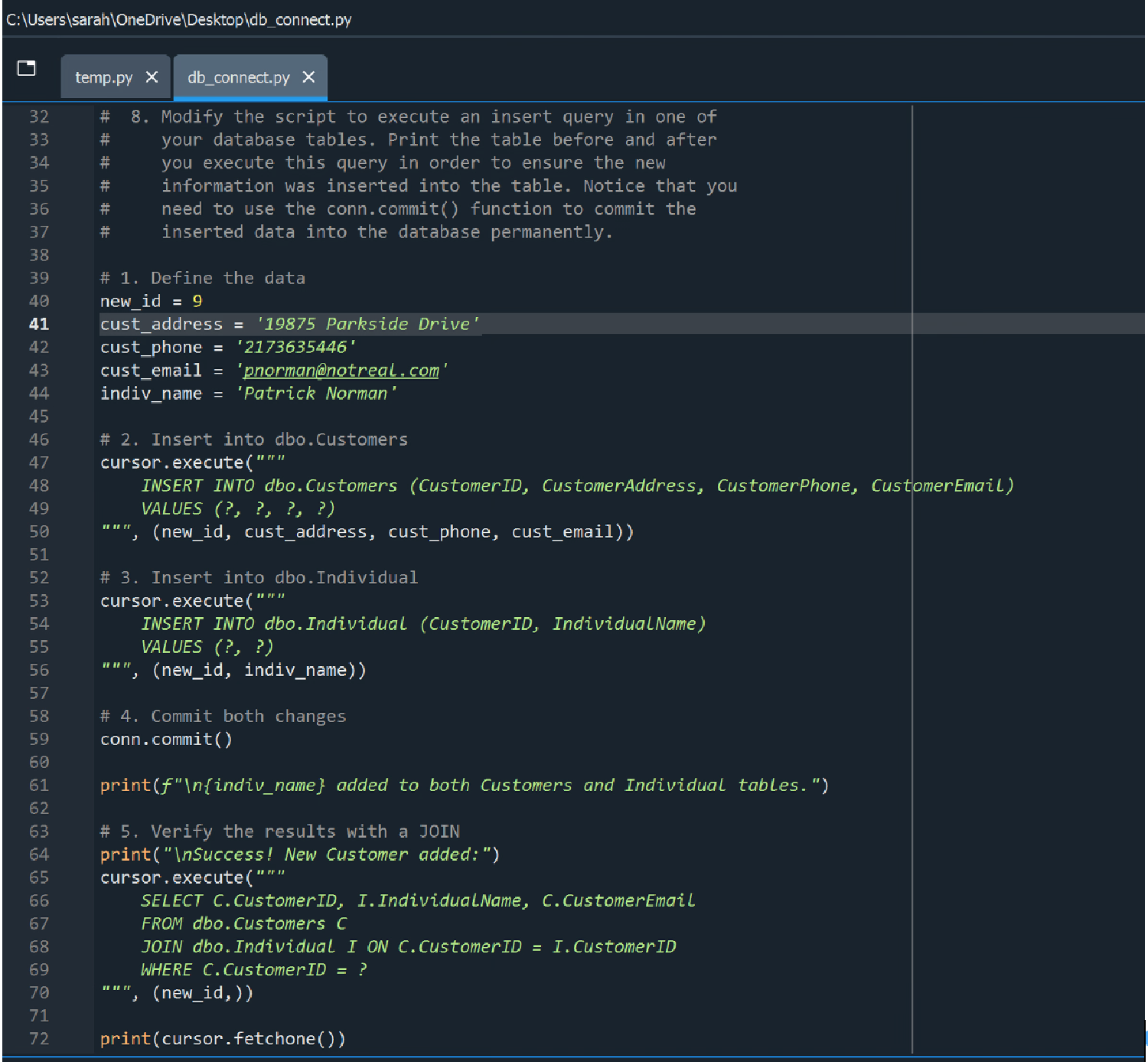The image size is (1148, 1062).
Task: Close the temp.py tab
Action: click(x=152, y=77)
